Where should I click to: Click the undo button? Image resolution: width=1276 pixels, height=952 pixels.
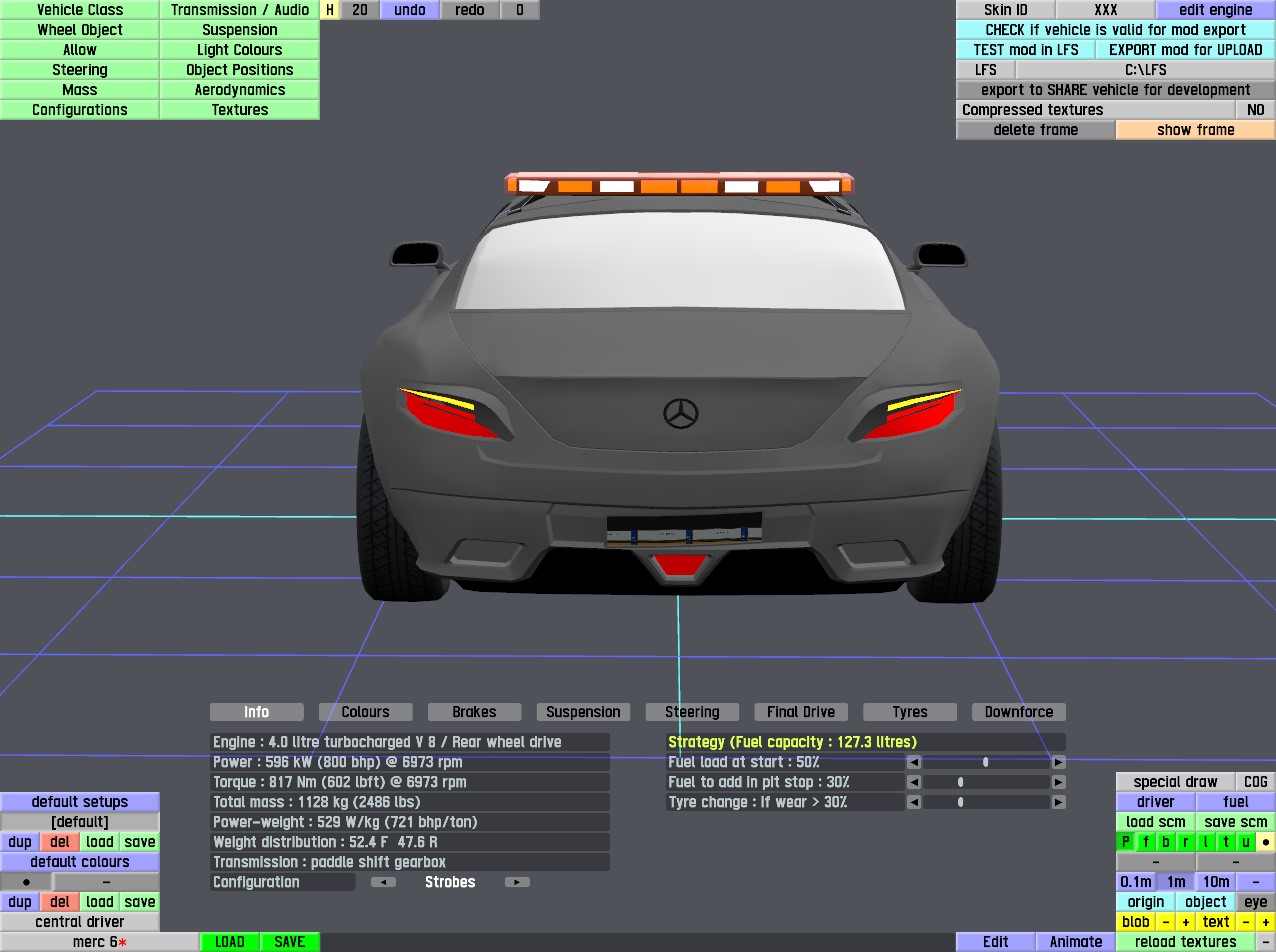pos(410,10)
